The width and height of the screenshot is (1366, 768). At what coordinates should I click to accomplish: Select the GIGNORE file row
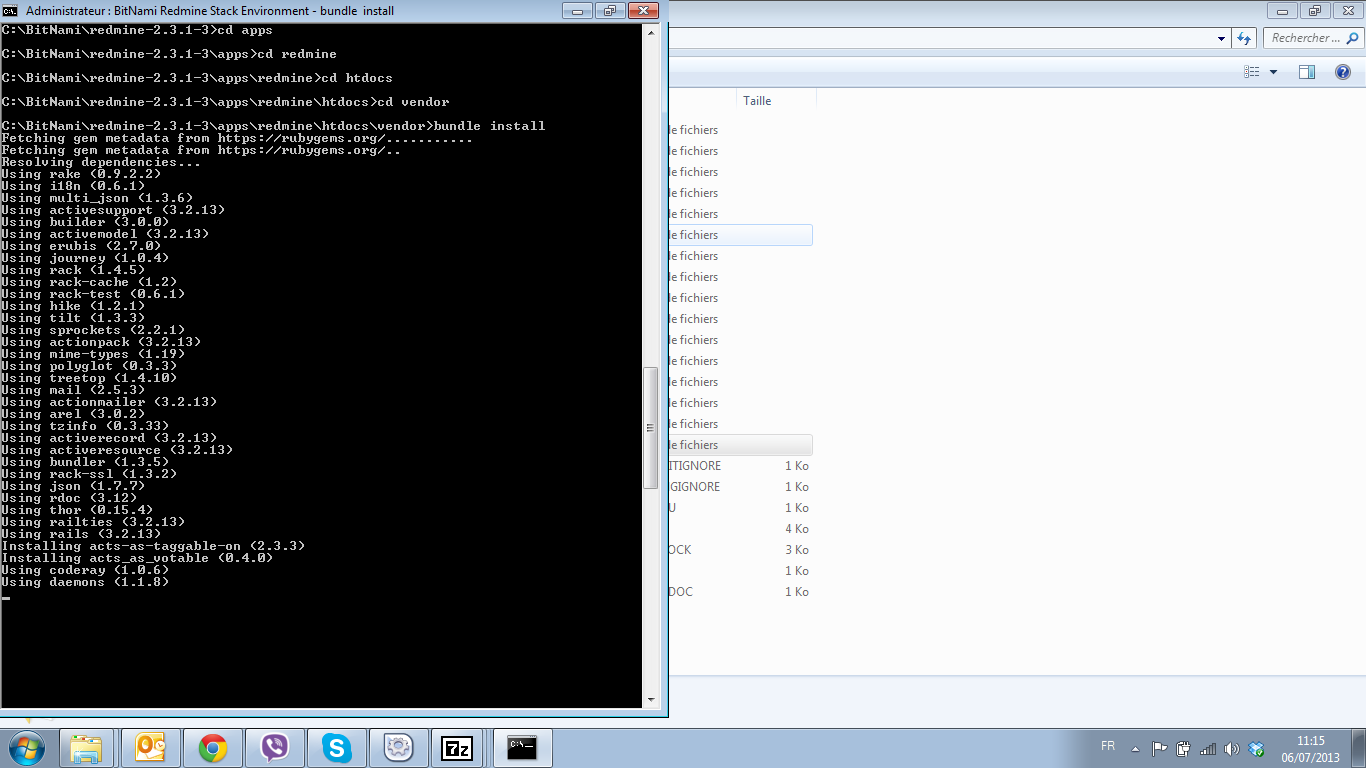click(x=739, y=487)
